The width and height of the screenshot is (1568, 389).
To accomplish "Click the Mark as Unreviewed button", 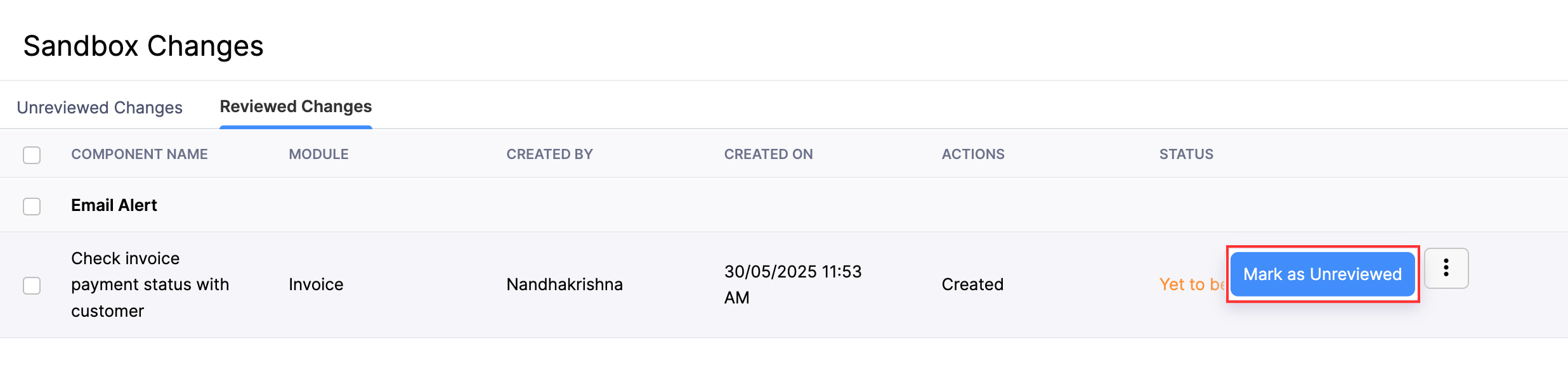I will (x=1322, y=274).
